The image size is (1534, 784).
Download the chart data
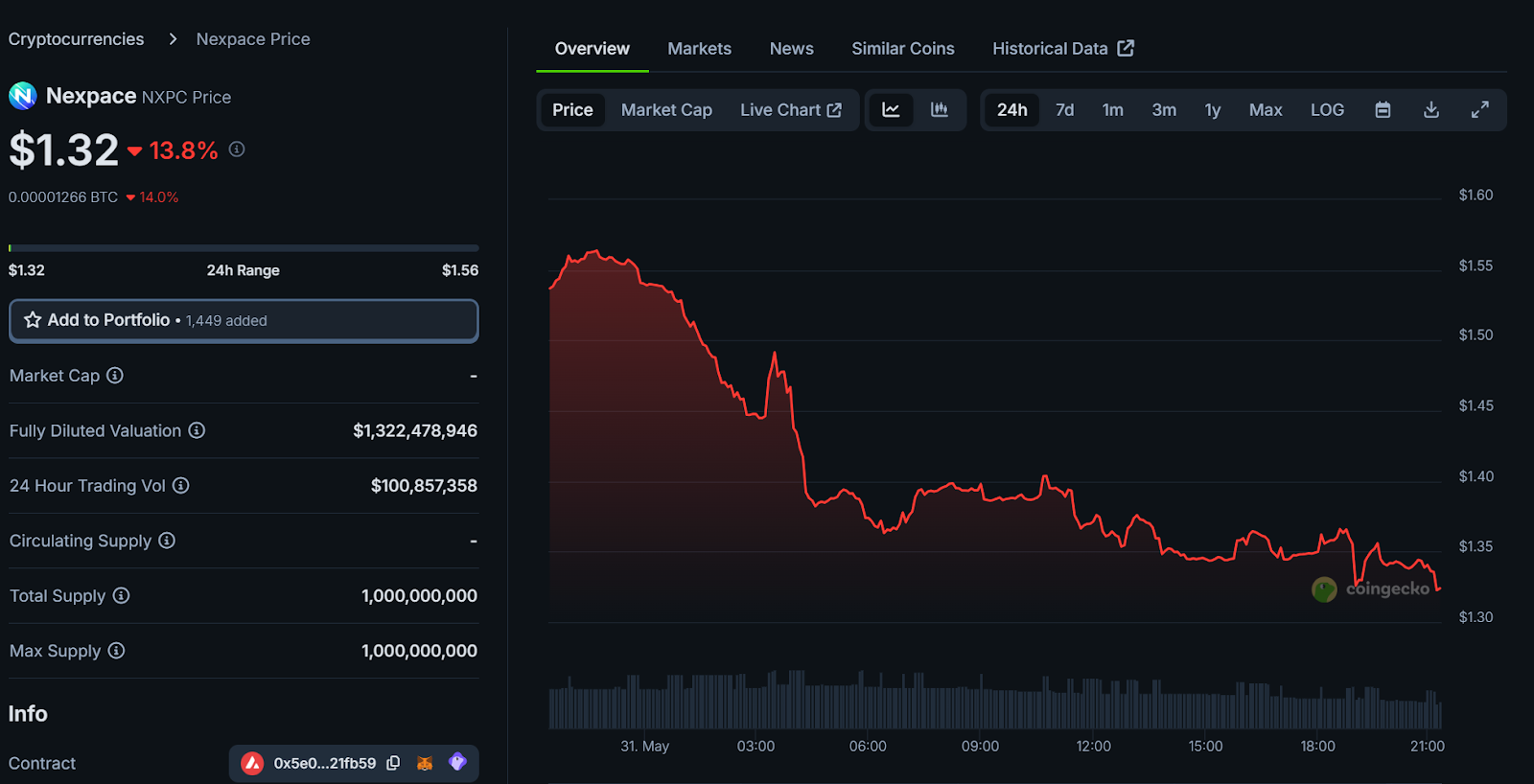pos(1431,110)
